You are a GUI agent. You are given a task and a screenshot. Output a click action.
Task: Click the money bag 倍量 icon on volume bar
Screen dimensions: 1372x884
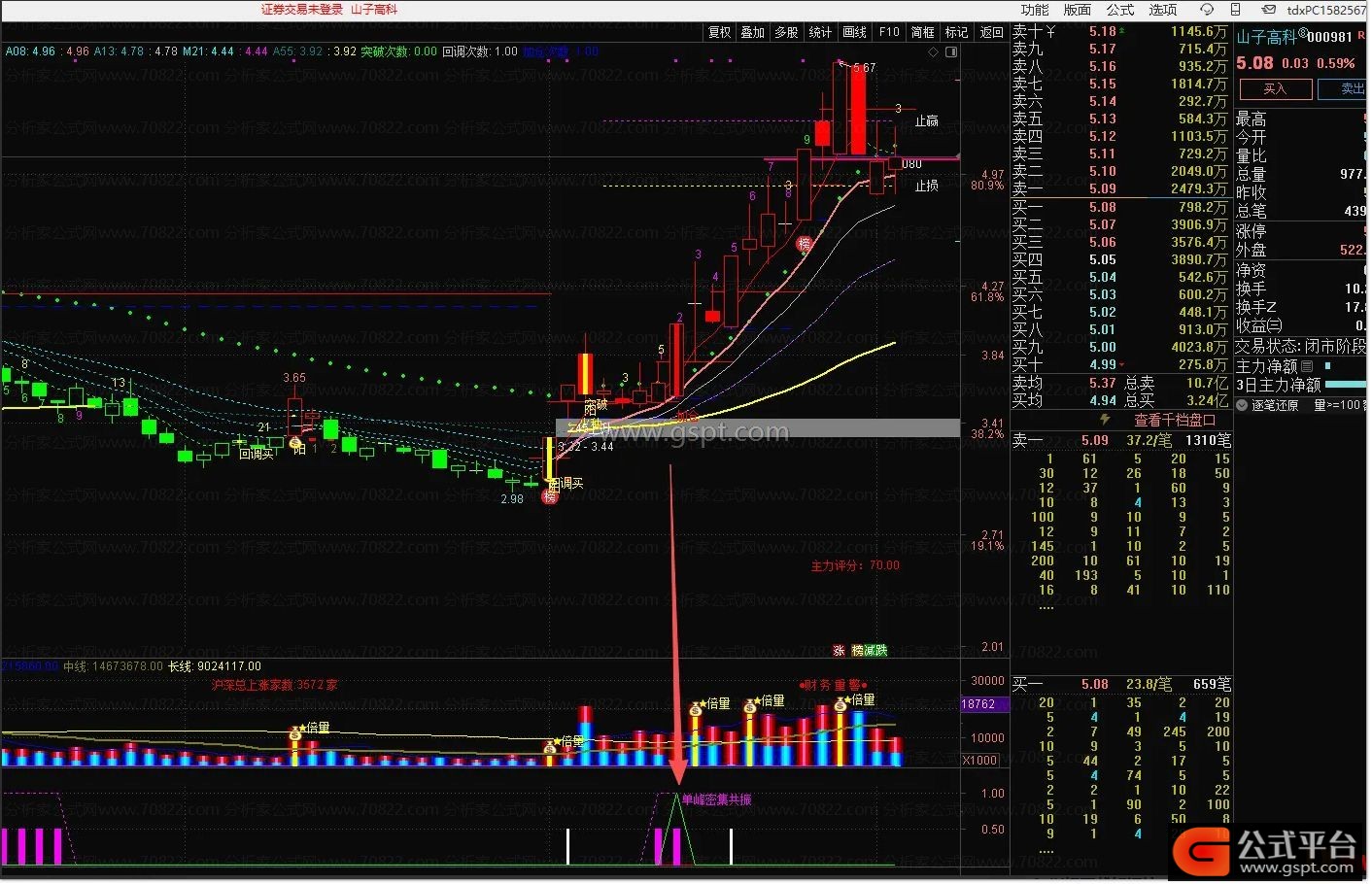click(x=696, y=711)
